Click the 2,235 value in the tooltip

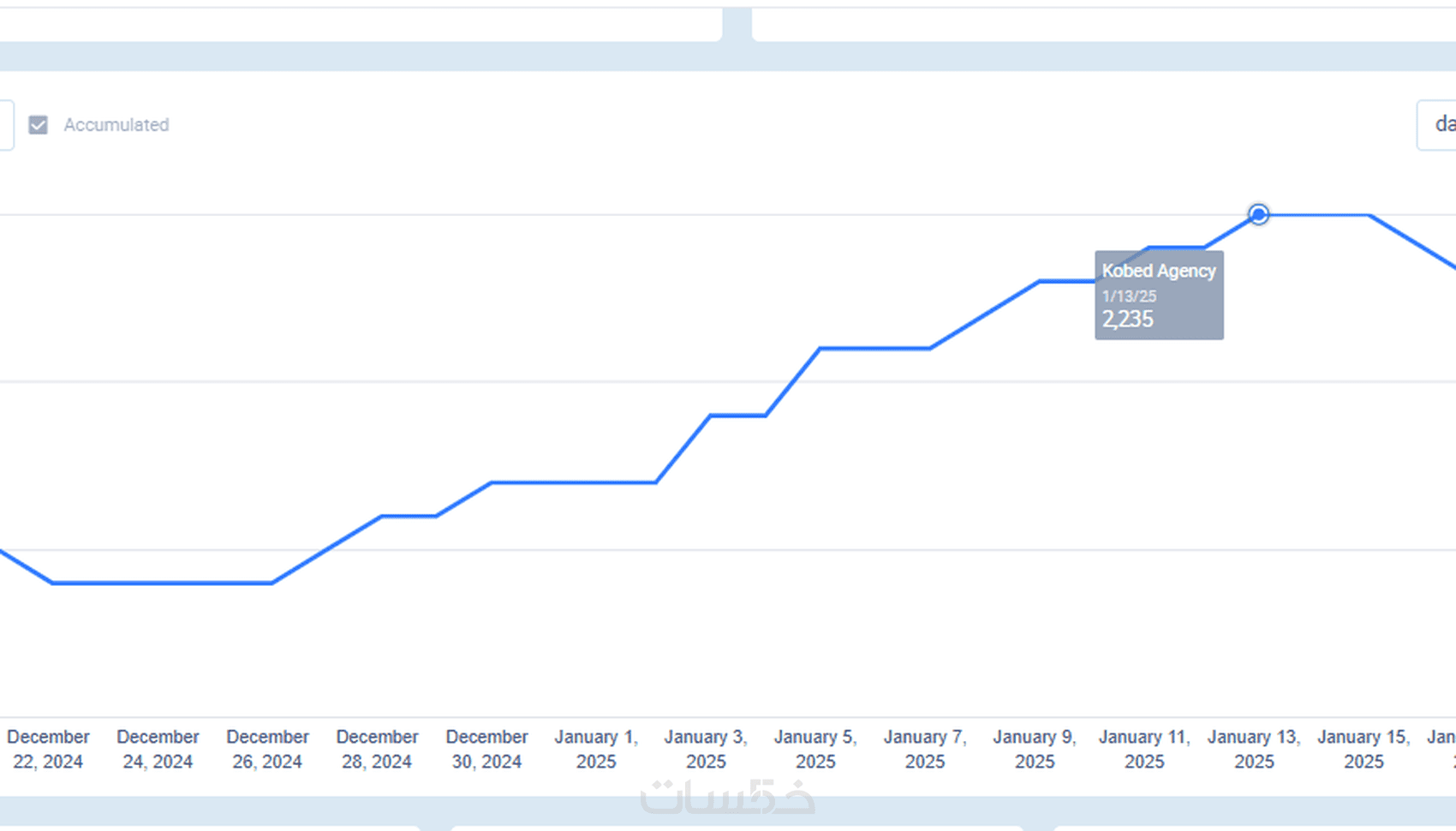coord(1127,320)
